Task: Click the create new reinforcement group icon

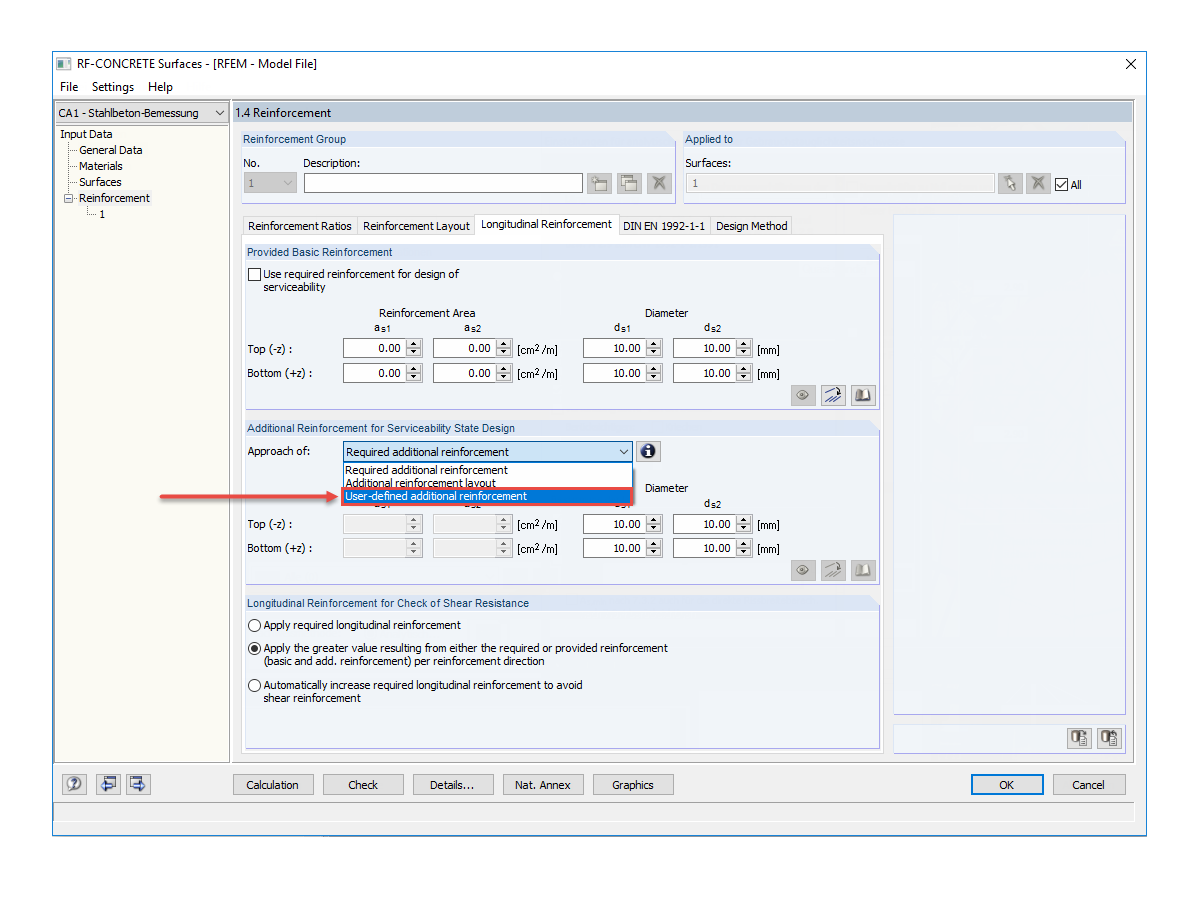Action: tap(599, 183)
